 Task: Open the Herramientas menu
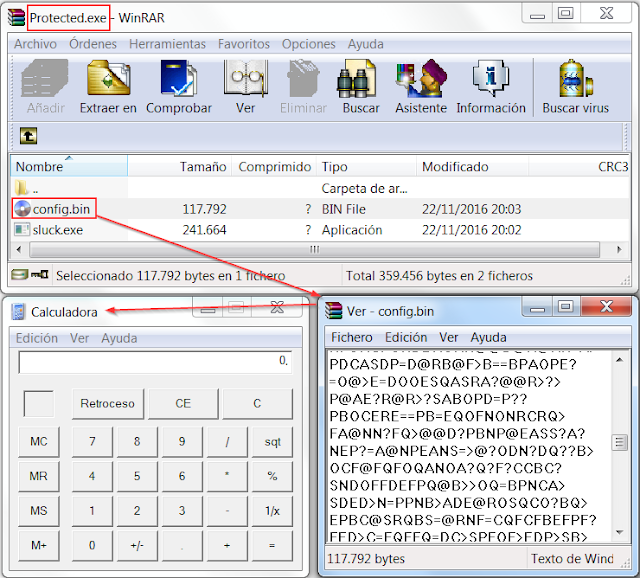tap(167, 44)
